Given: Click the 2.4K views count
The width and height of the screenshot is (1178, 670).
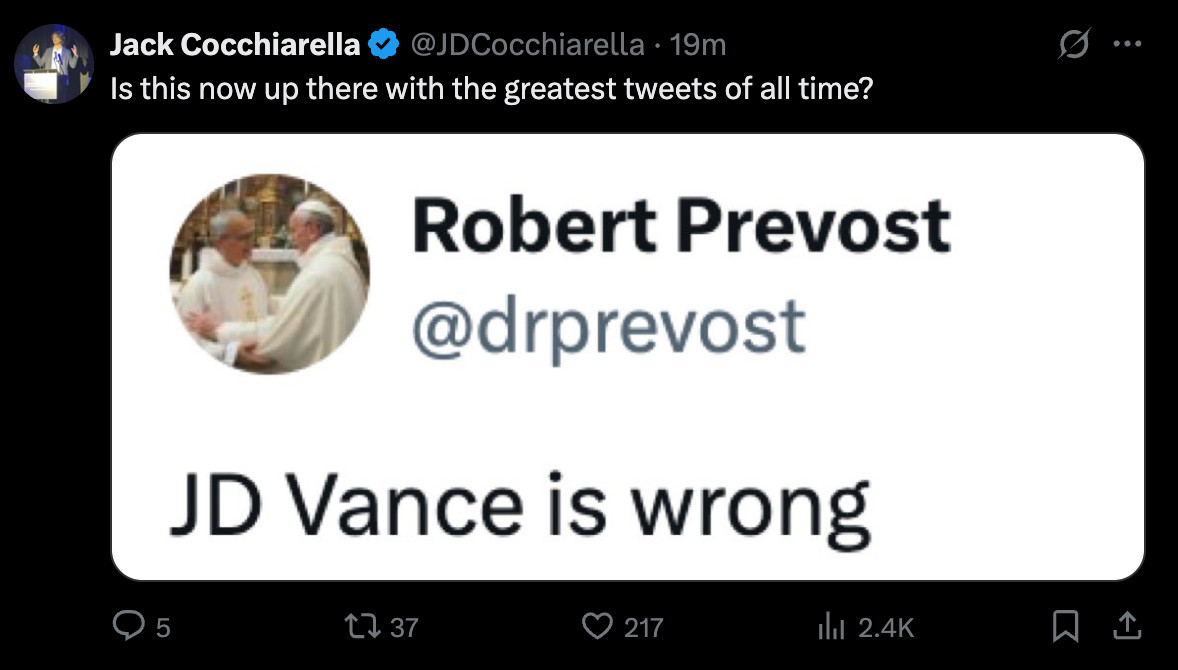Looking at the screenshot, I should pyautogui.click(x=887, y=627).
